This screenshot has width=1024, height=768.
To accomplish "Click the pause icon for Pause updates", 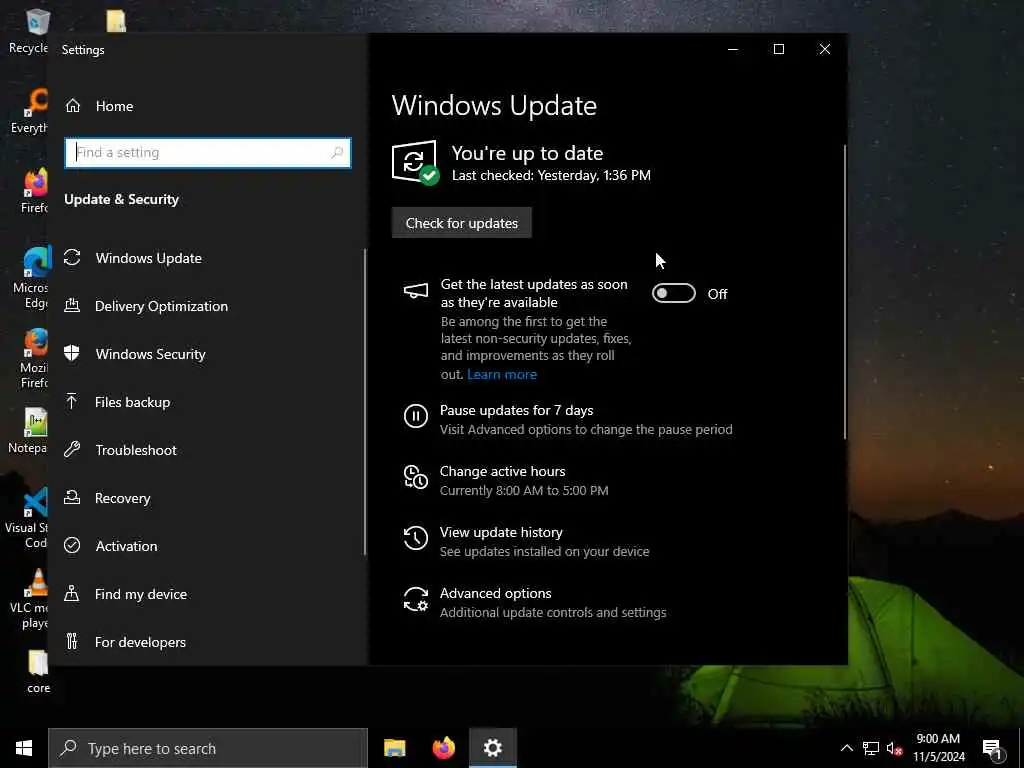I will [415, 415].
